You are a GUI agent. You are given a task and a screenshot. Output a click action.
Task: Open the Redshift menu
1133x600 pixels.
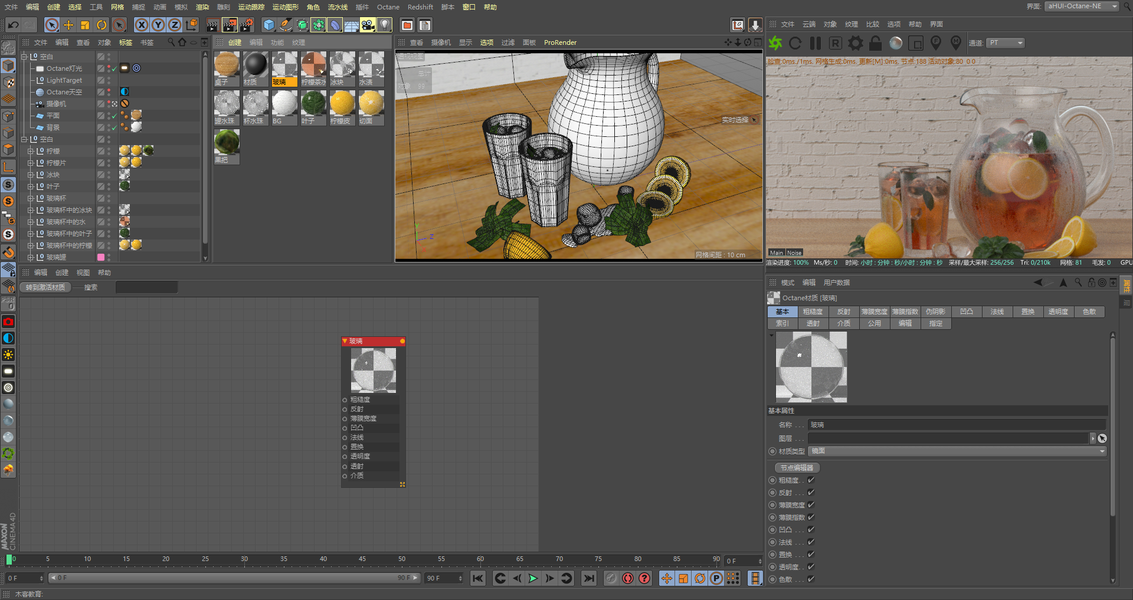[421, 7]
